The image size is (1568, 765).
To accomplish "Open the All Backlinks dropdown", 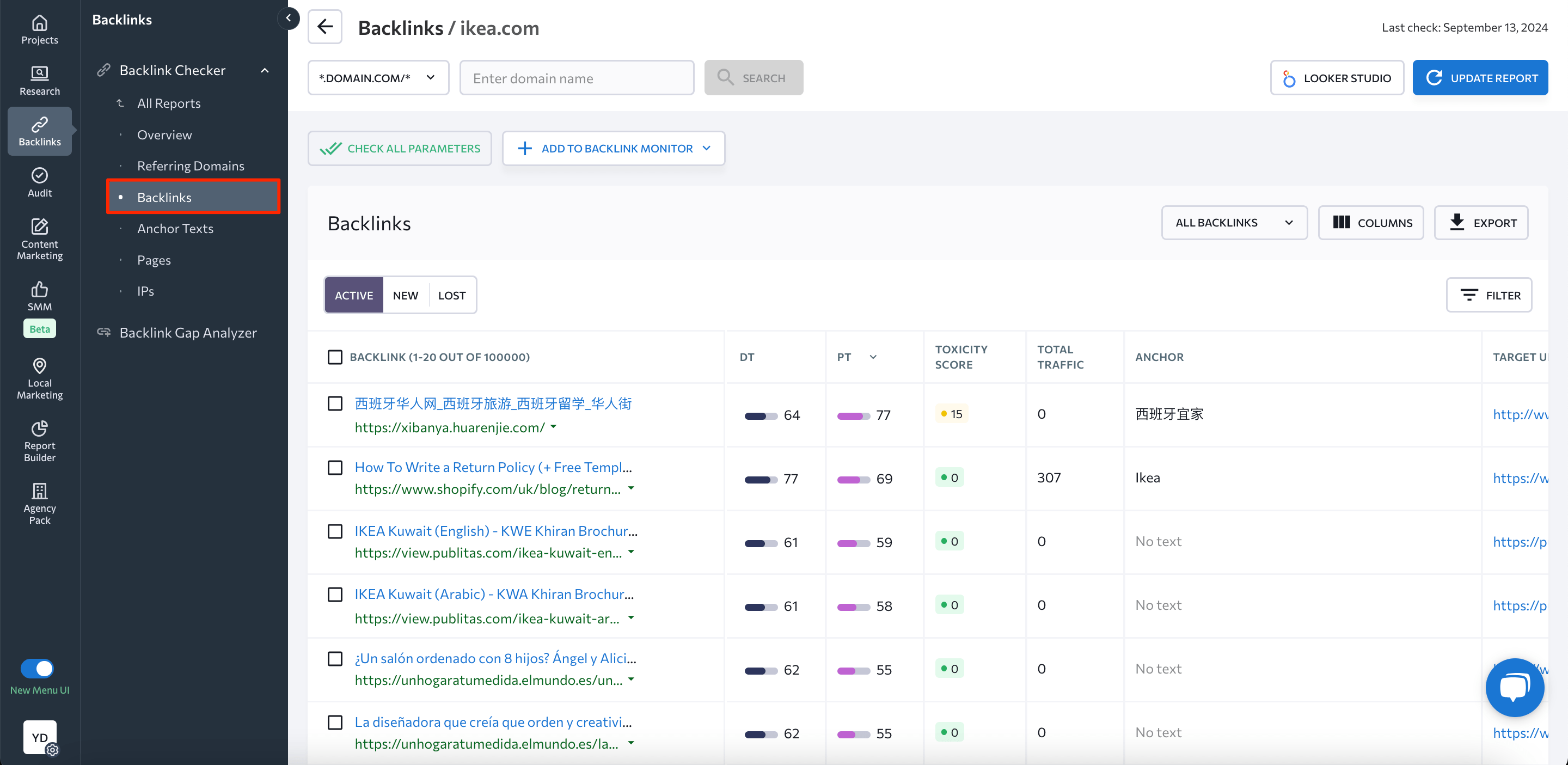I will click(1234, 223).
